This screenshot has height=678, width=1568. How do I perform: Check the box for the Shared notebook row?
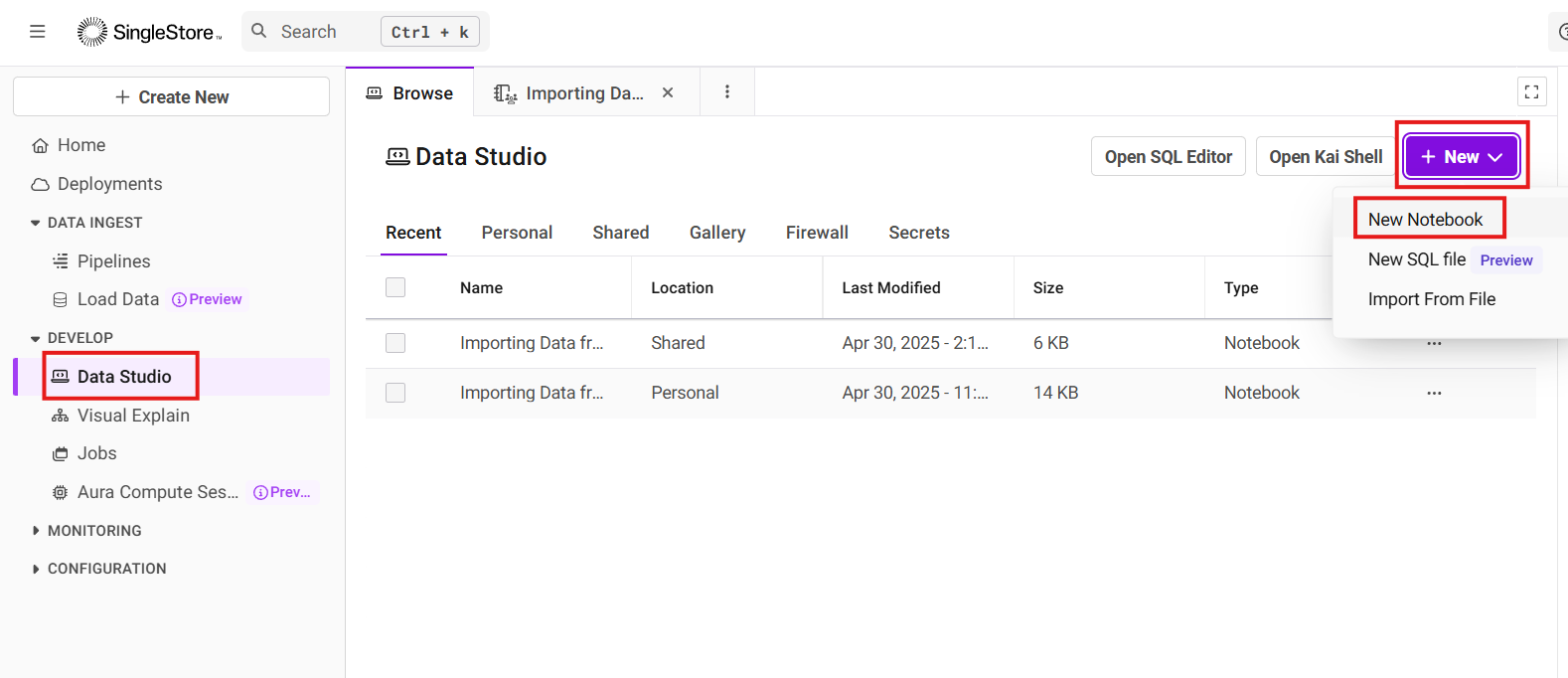(395, 343)
